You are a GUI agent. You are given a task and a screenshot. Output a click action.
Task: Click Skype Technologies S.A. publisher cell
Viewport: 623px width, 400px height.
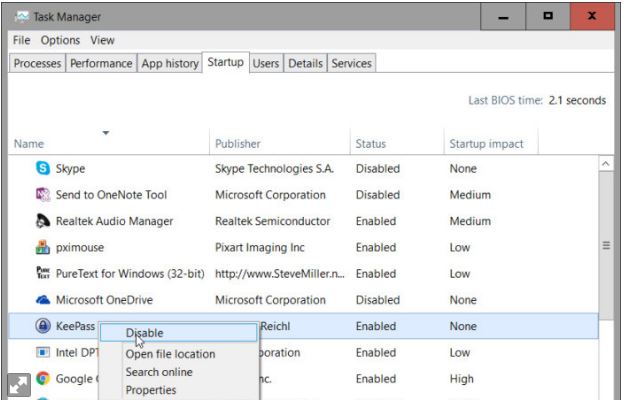point(274,168)
